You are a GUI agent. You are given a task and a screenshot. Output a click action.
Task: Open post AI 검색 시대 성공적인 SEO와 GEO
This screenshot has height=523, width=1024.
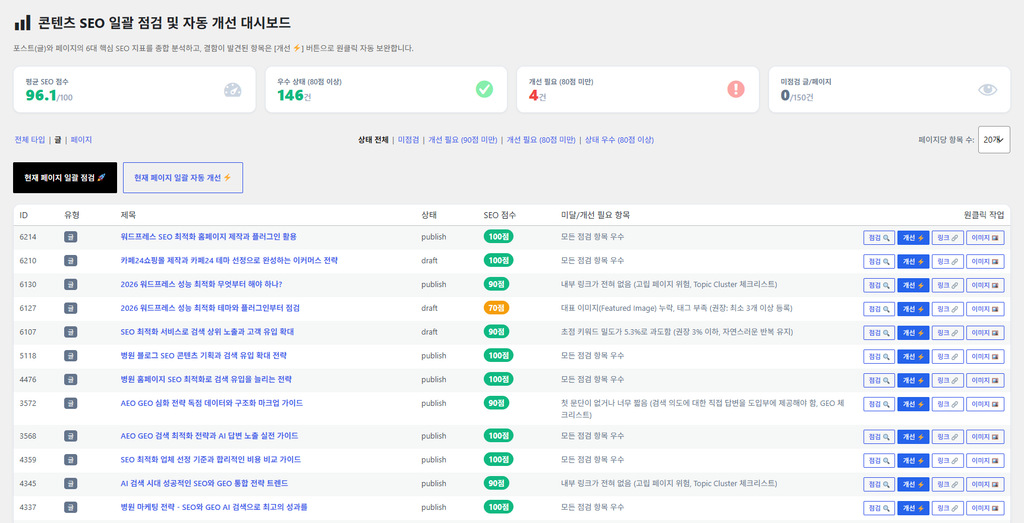[x=204, y=483]
